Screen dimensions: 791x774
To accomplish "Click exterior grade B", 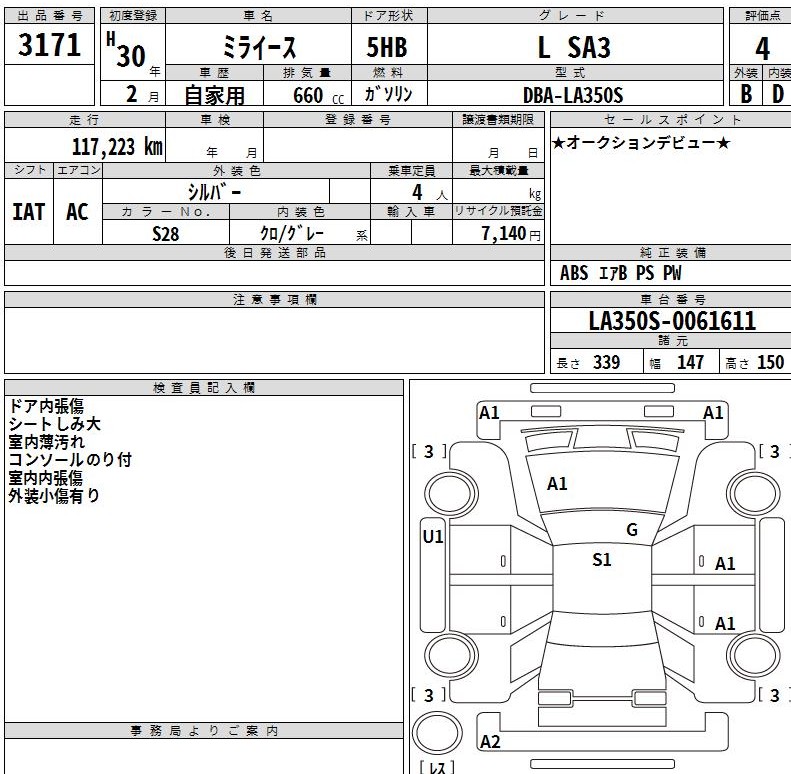I will (746, 94).
